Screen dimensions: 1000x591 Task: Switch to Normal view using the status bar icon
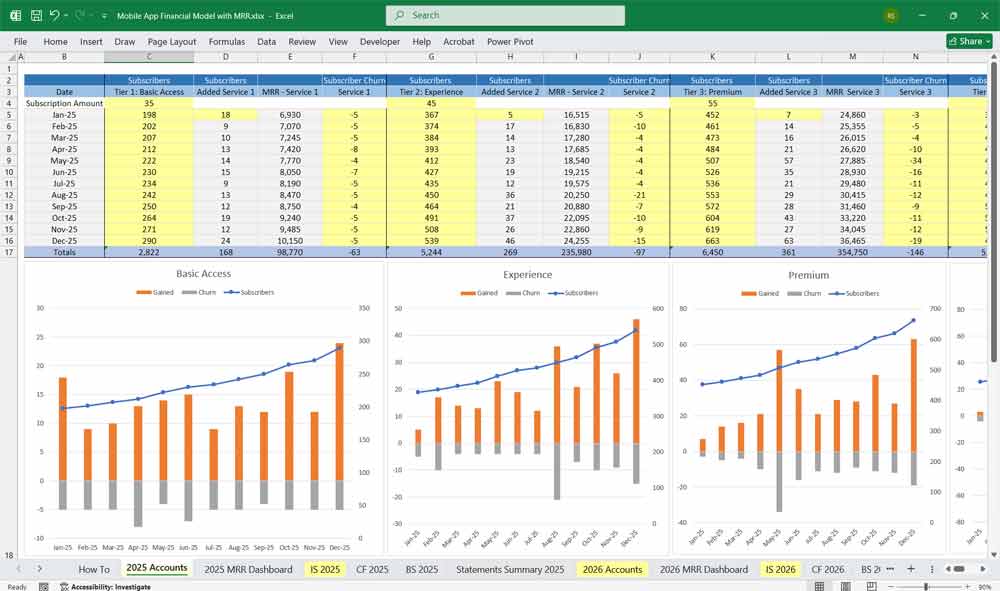[819, 585]
